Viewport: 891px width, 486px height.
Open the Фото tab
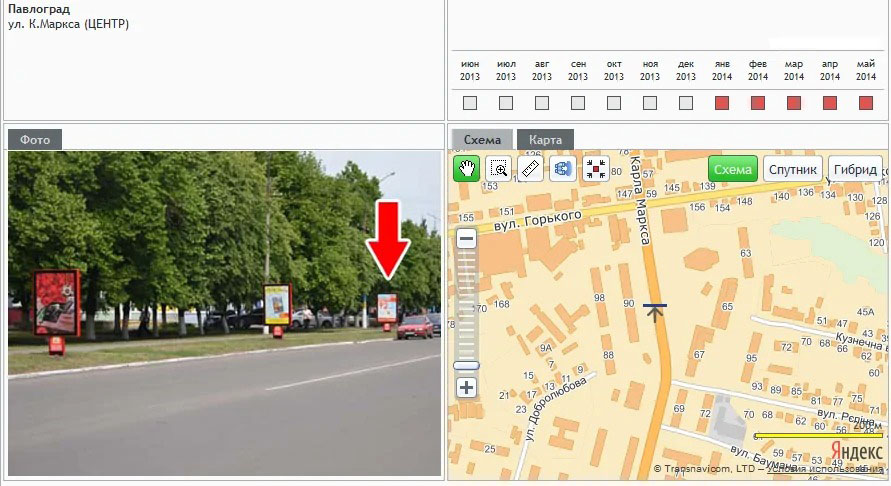click(x=35, y=139)
